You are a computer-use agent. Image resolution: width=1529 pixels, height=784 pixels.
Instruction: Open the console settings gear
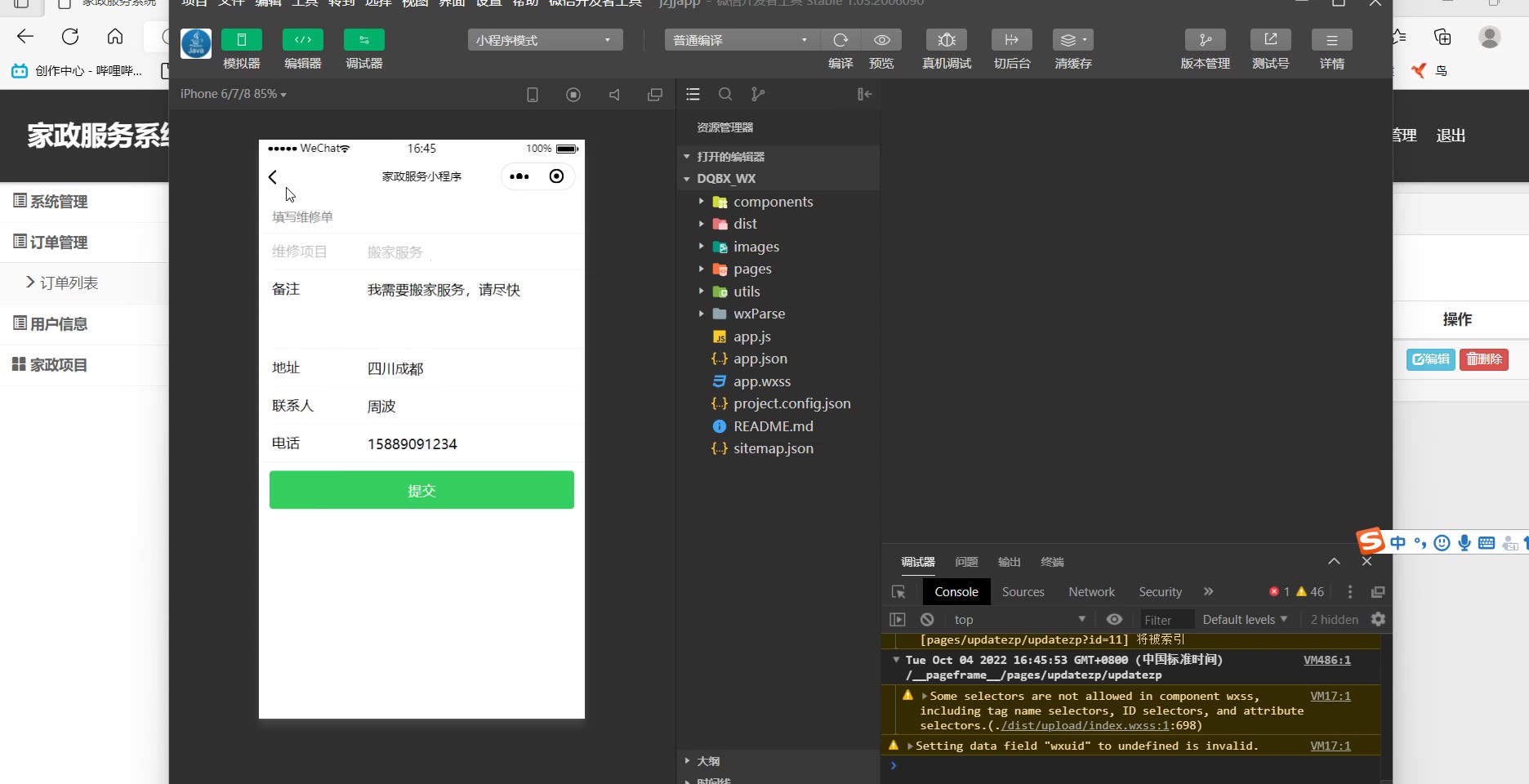1378,620
